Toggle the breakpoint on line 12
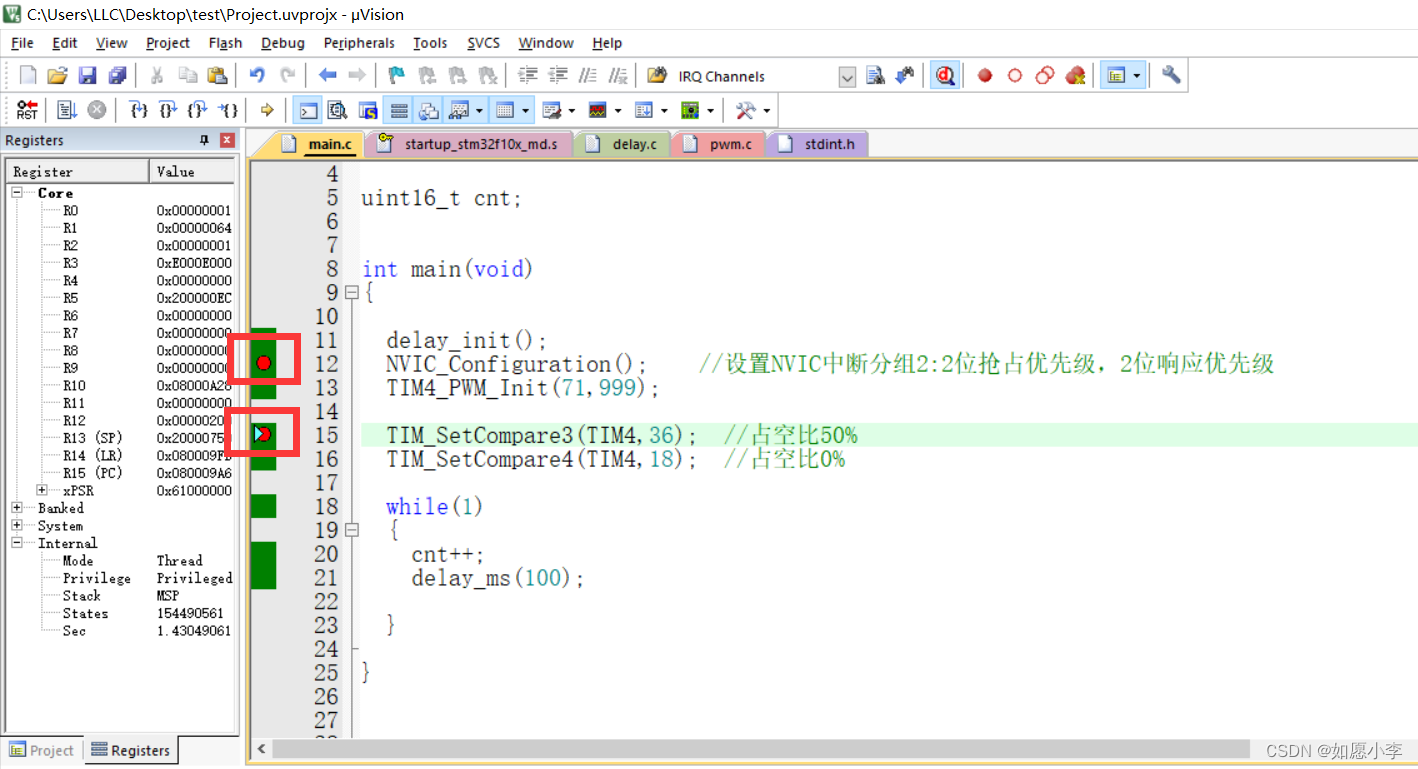Image resolution: width=1418 pixels, height=769 pixels. 263,362
